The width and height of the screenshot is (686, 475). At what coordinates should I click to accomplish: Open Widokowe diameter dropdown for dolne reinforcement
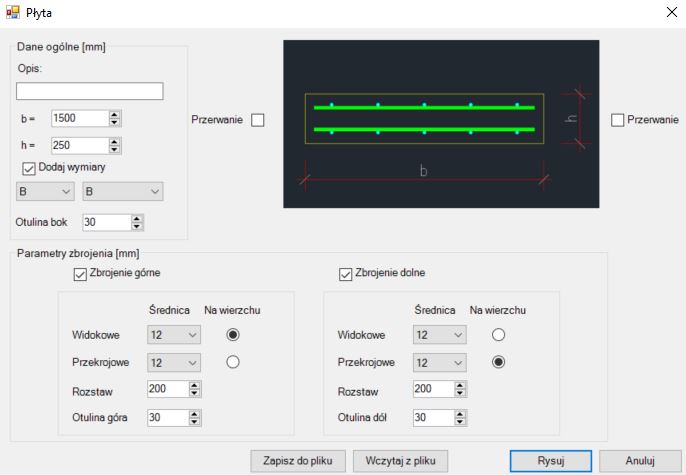click(x=440, y=335)
